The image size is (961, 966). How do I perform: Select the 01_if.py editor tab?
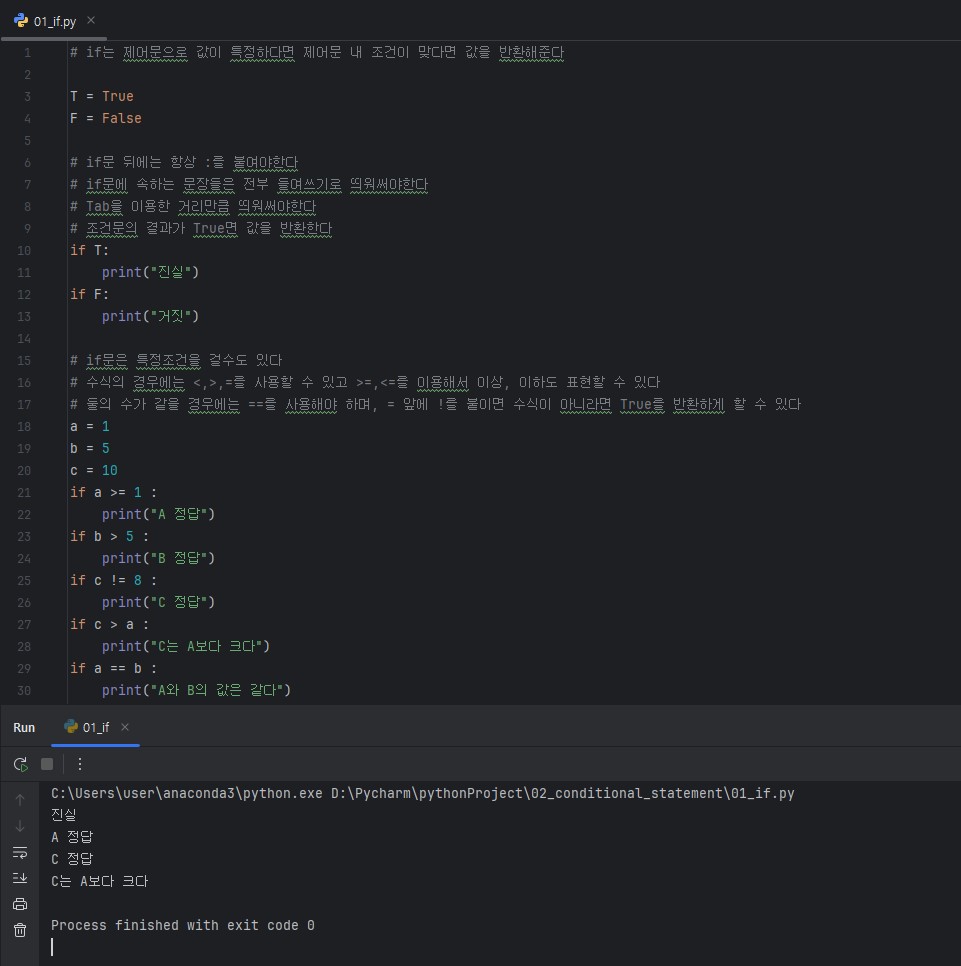click(x=54, y=21)
